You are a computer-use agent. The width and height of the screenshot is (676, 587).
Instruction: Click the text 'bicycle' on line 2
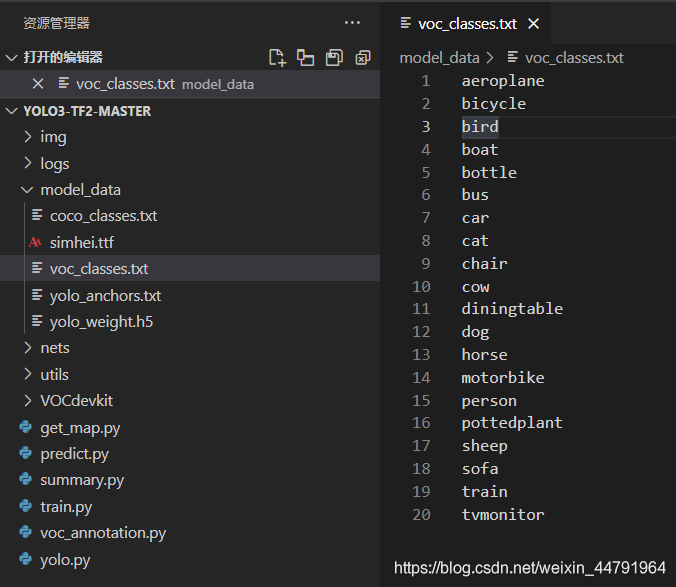coord(494,104)
